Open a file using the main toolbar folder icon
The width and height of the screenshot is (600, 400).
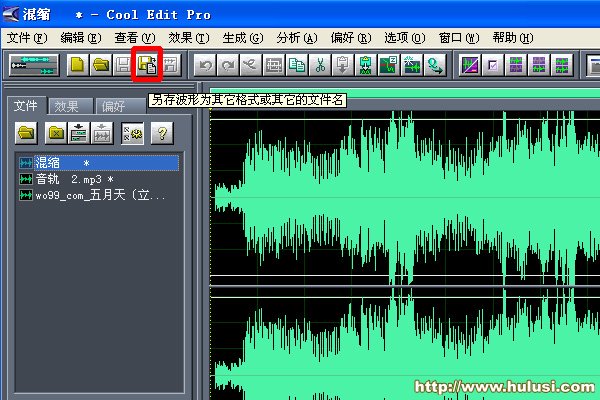click(101, 65)
